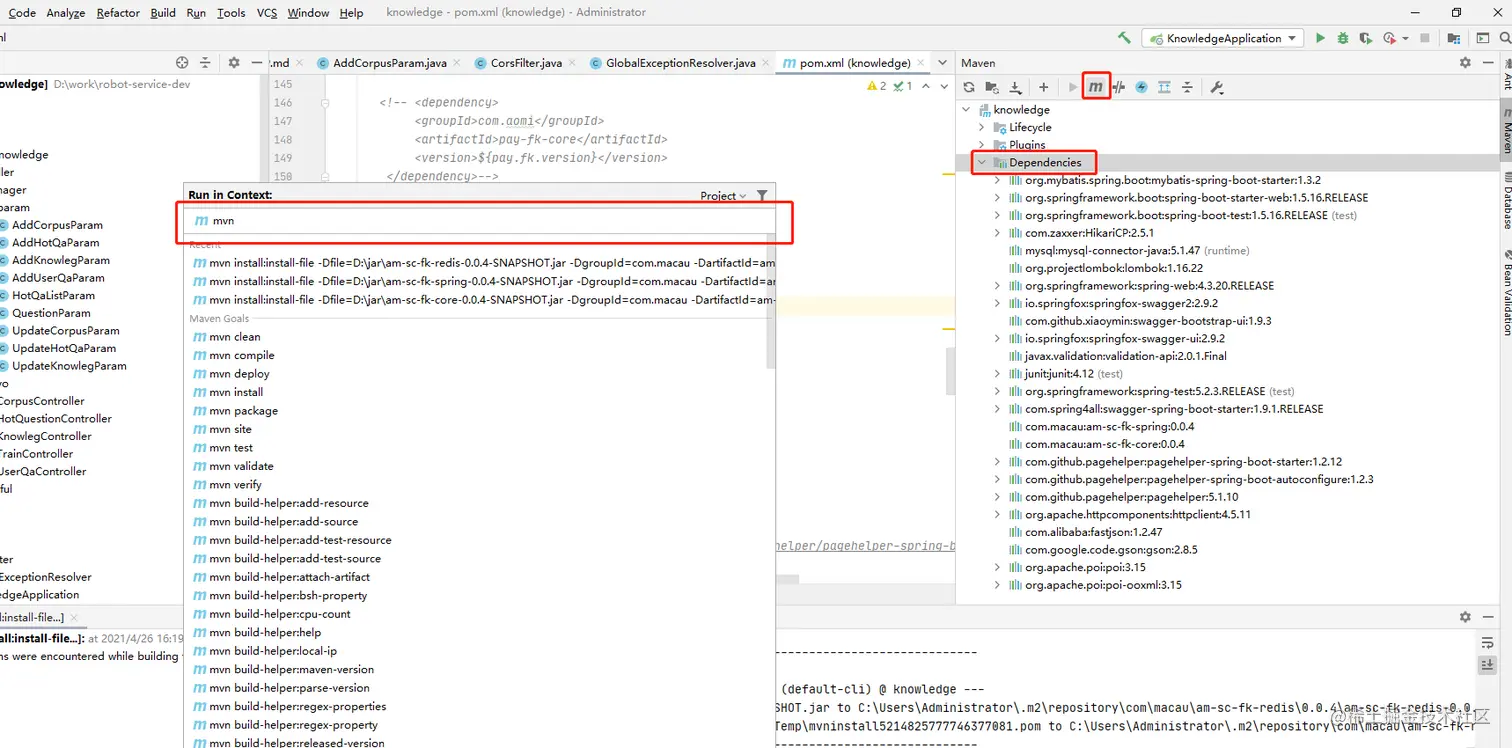Screen dimensions: 1512x748
Task: Expand the Plugins node
Action: click(981, 145)
